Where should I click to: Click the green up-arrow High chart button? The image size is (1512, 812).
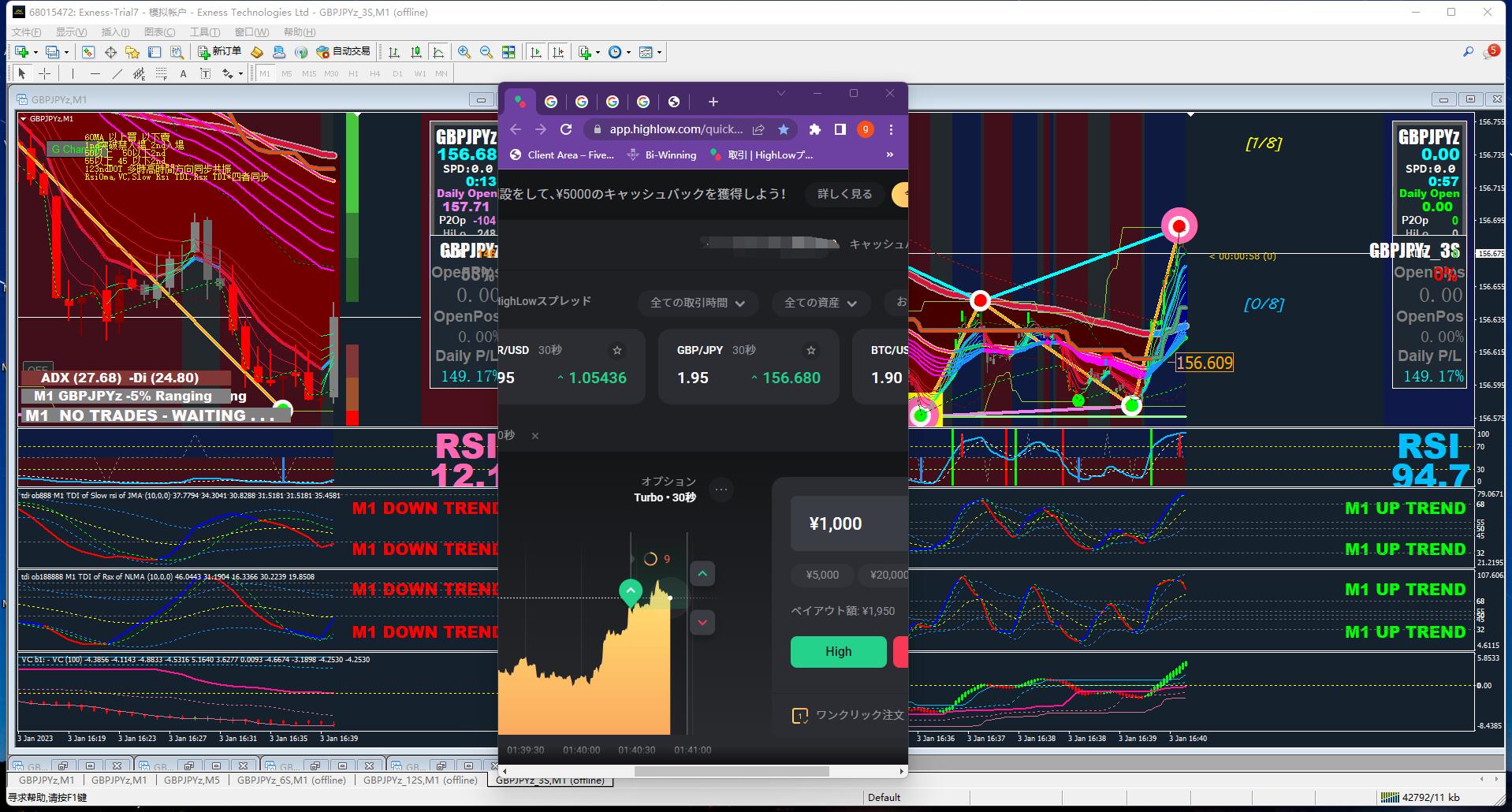702,574
